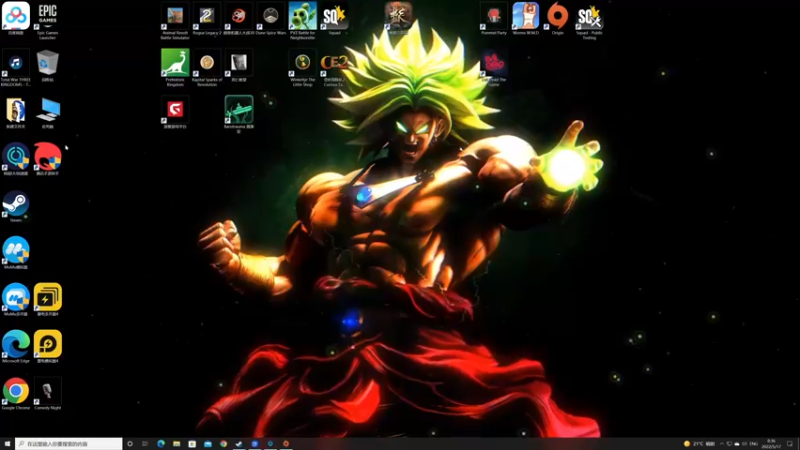Open the Origin launcher shortcut
This screenshot has width=800, height=450.
point(557,19)
